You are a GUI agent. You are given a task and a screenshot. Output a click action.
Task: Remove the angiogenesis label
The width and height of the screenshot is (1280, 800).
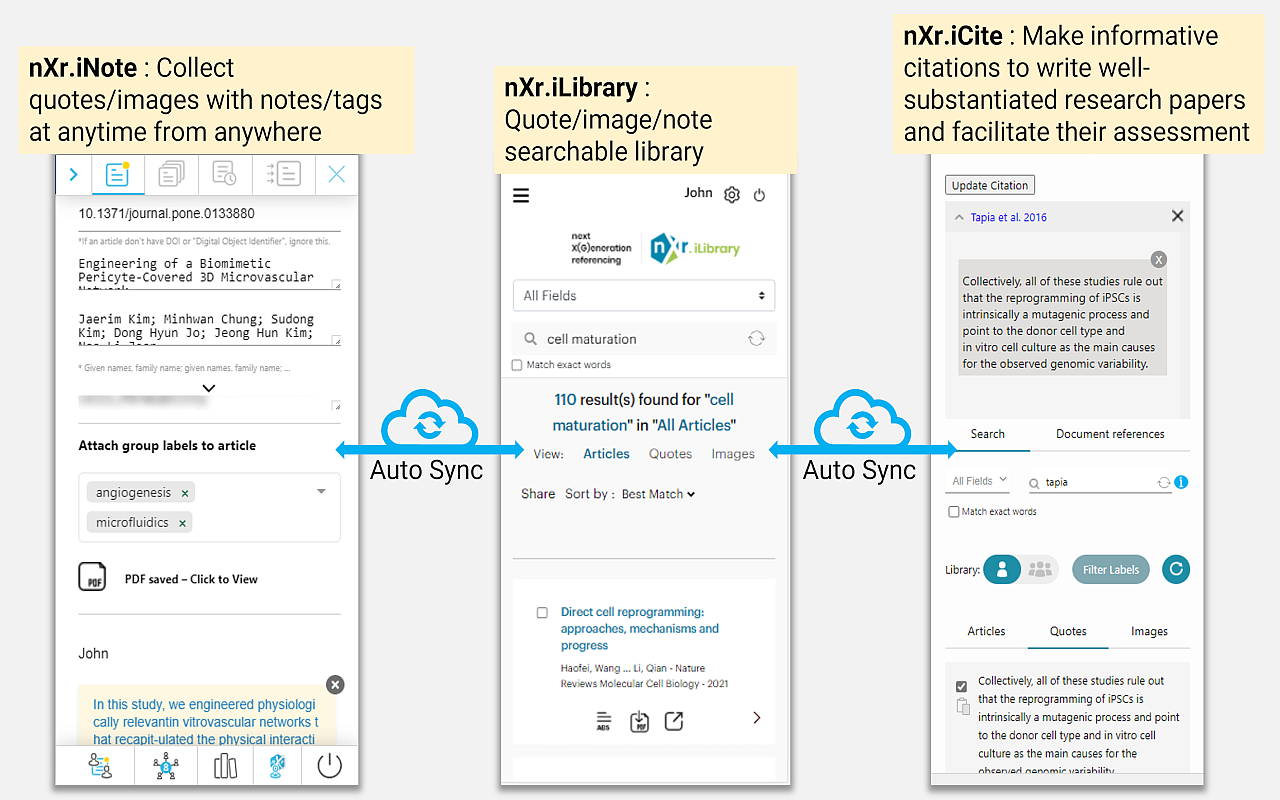tap(185, 493)
